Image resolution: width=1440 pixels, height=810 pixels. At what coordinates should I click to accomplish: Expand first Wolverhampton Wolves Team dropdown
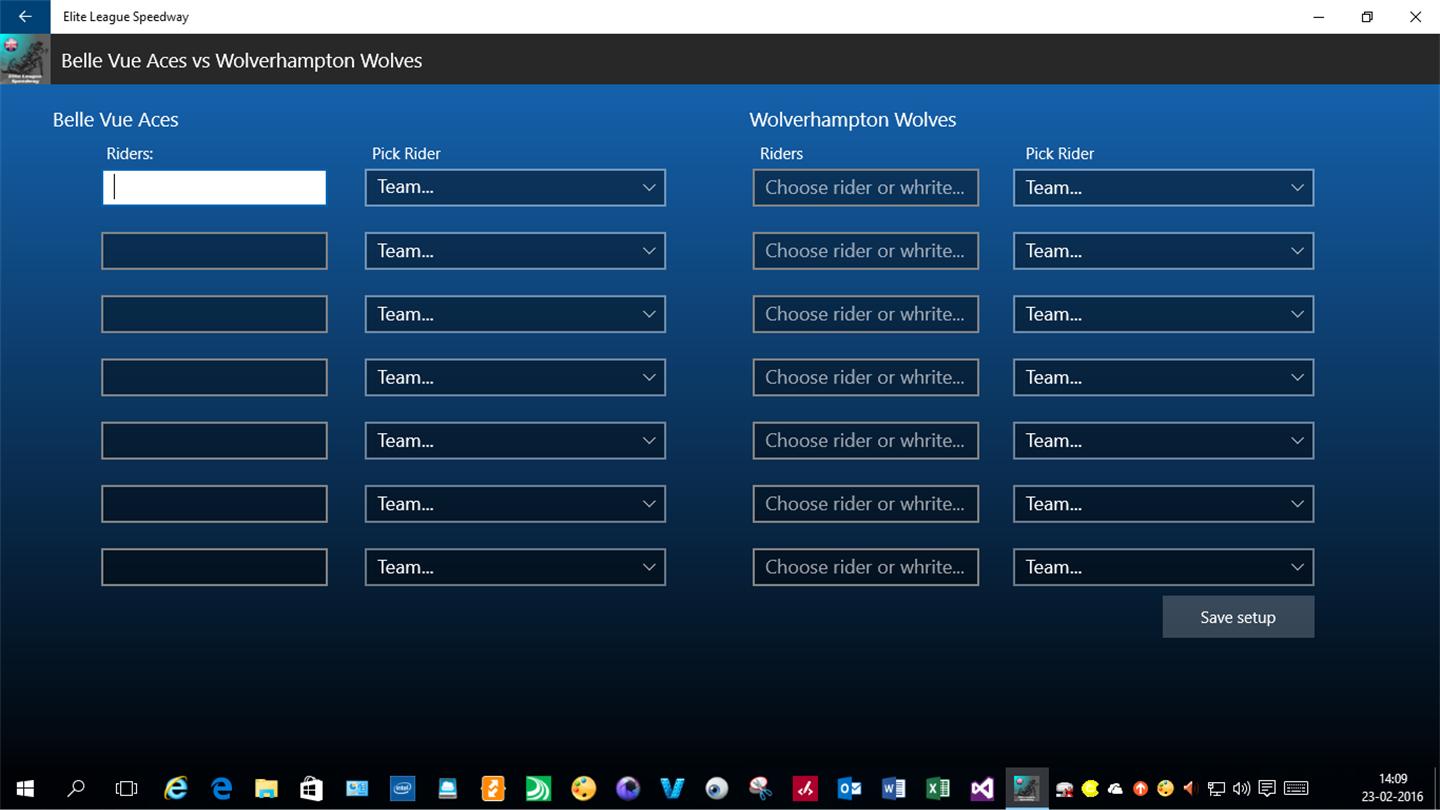point(1163,187)
